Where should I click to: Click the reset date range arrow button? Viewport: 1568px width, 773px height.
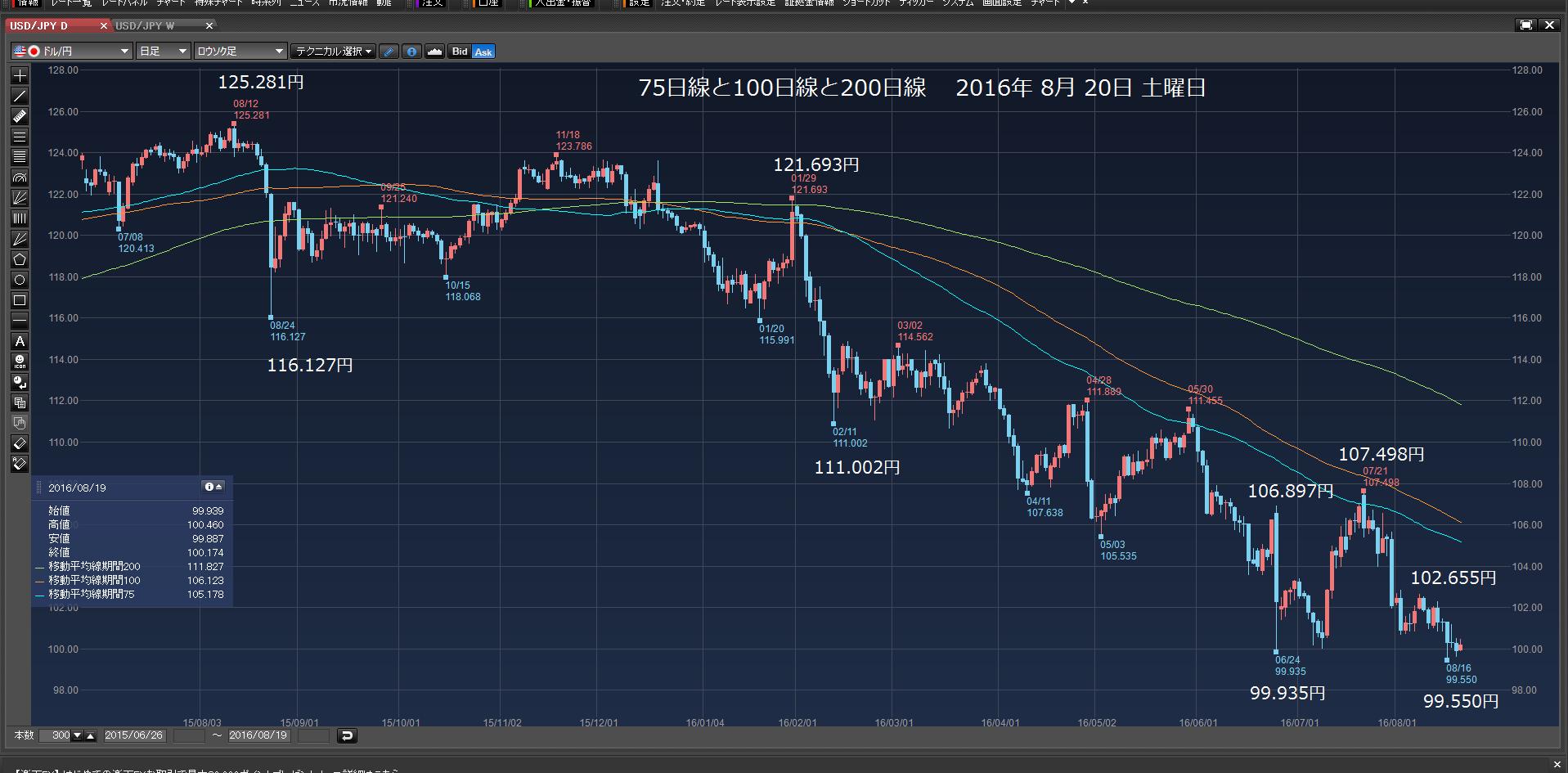tap(347, 735)
